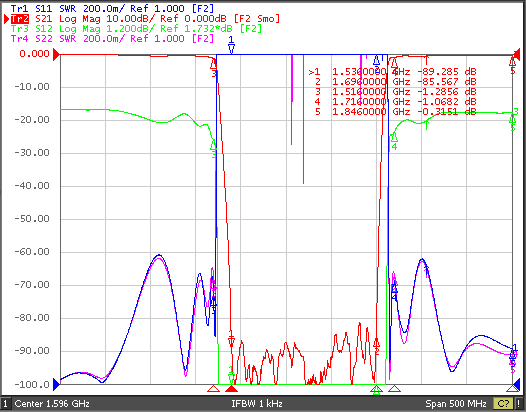Click the channel 1 indicator in status bar

tap(6, 403)
